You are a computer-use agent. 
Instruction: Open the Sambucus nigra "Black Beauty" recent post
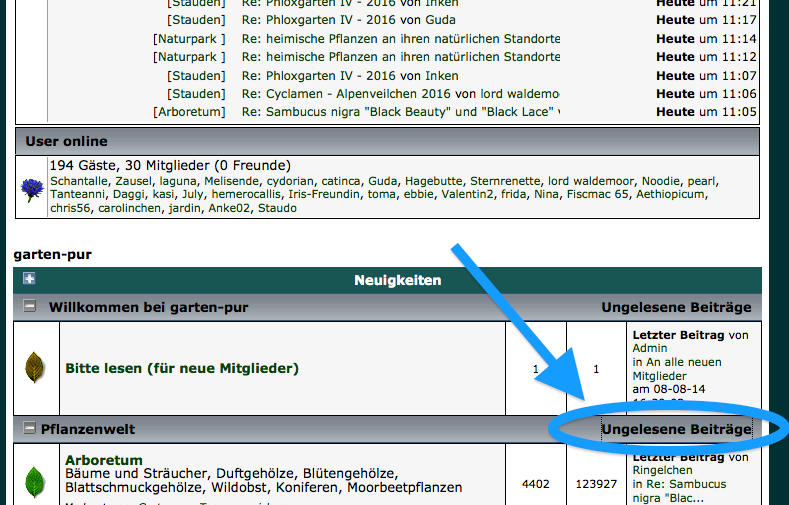[x=400, y=112]
